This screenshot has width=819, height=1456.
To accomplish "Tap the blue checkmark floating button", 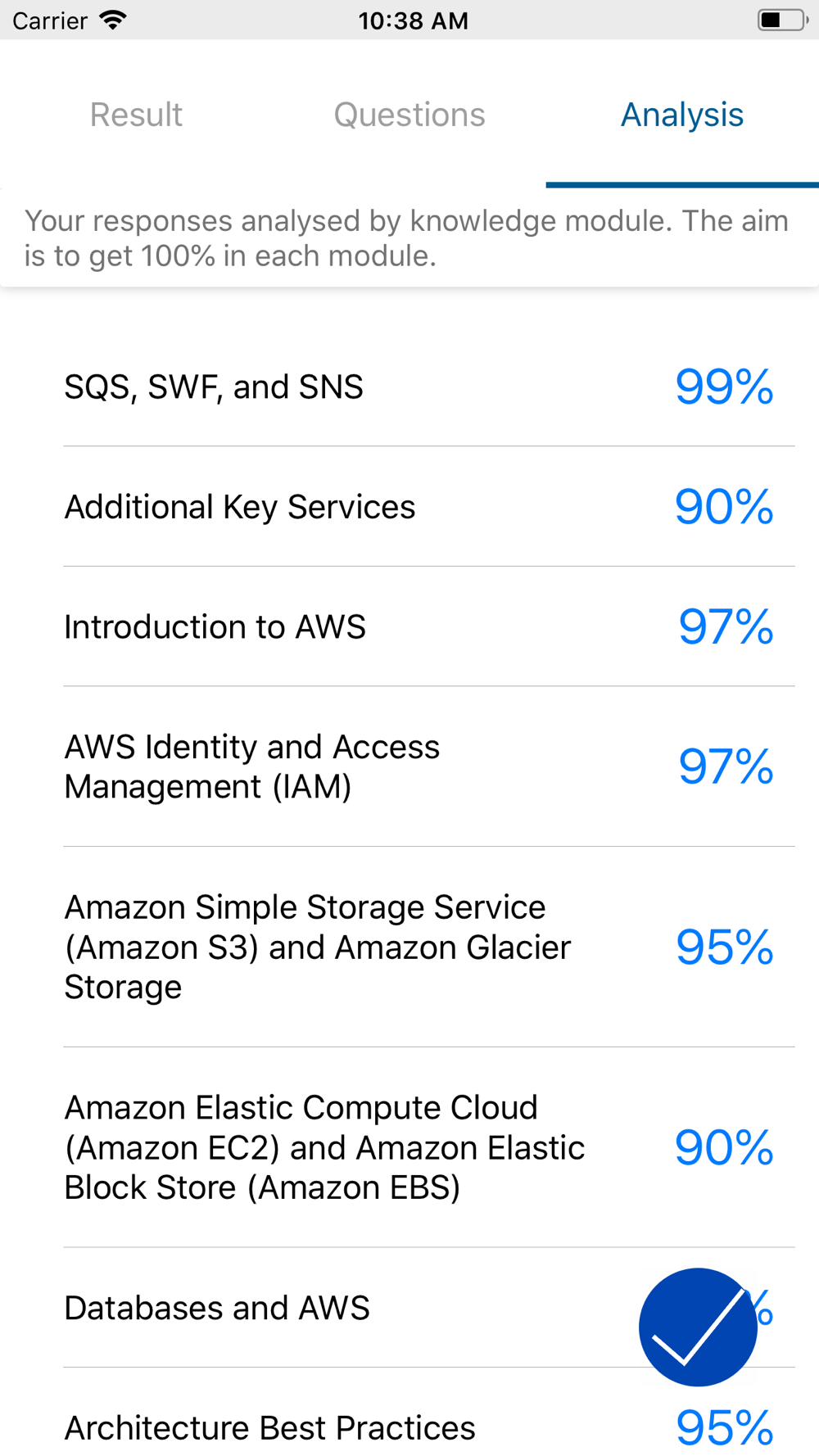I will click(x=698, y=1327).
